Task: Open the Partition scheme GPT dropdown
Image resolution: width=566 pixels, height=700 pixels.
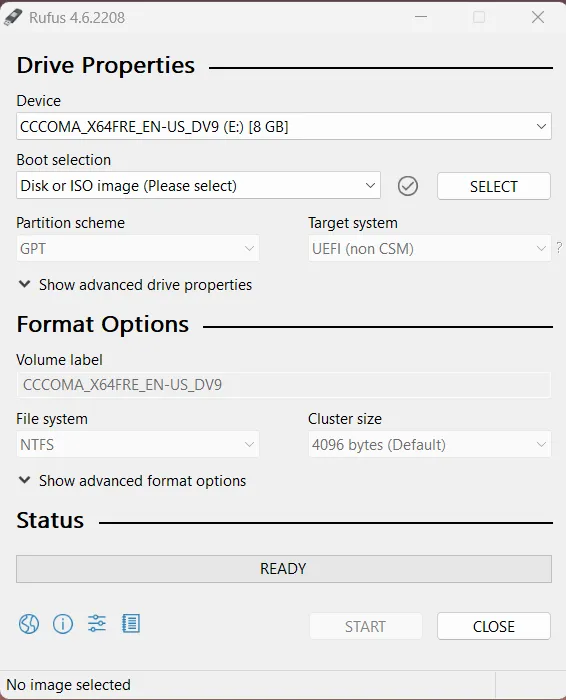Action: [x=137, y=248]
